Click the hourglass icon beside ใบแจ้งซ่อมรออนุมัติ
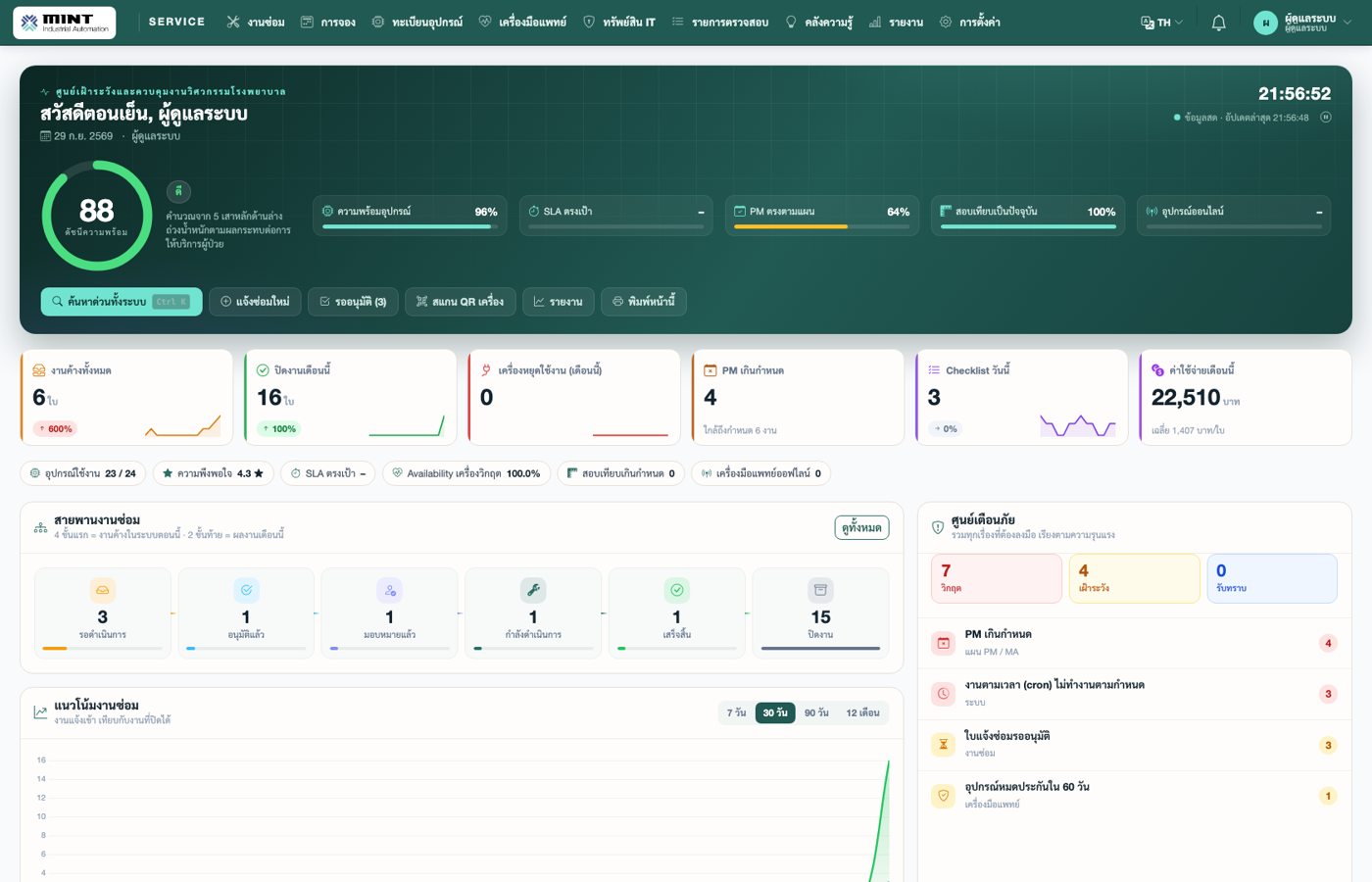The height and width of the screenshot is (882, 1372). (x=943, y=745)
